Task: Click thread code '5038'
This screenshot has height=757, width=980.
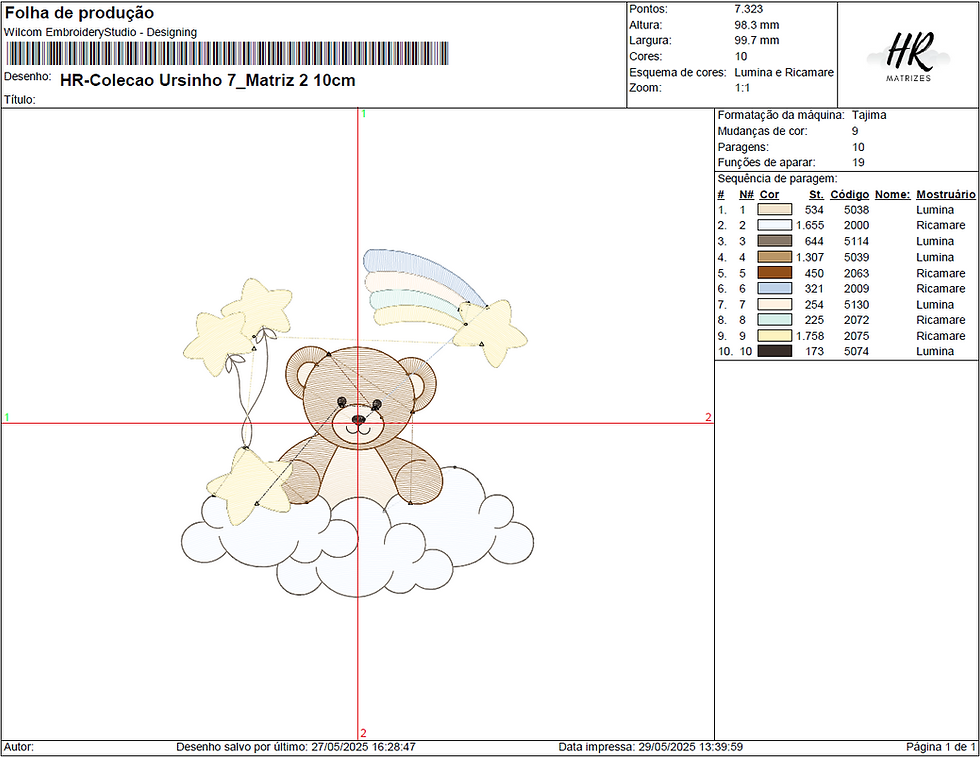Action: (856, 210)
